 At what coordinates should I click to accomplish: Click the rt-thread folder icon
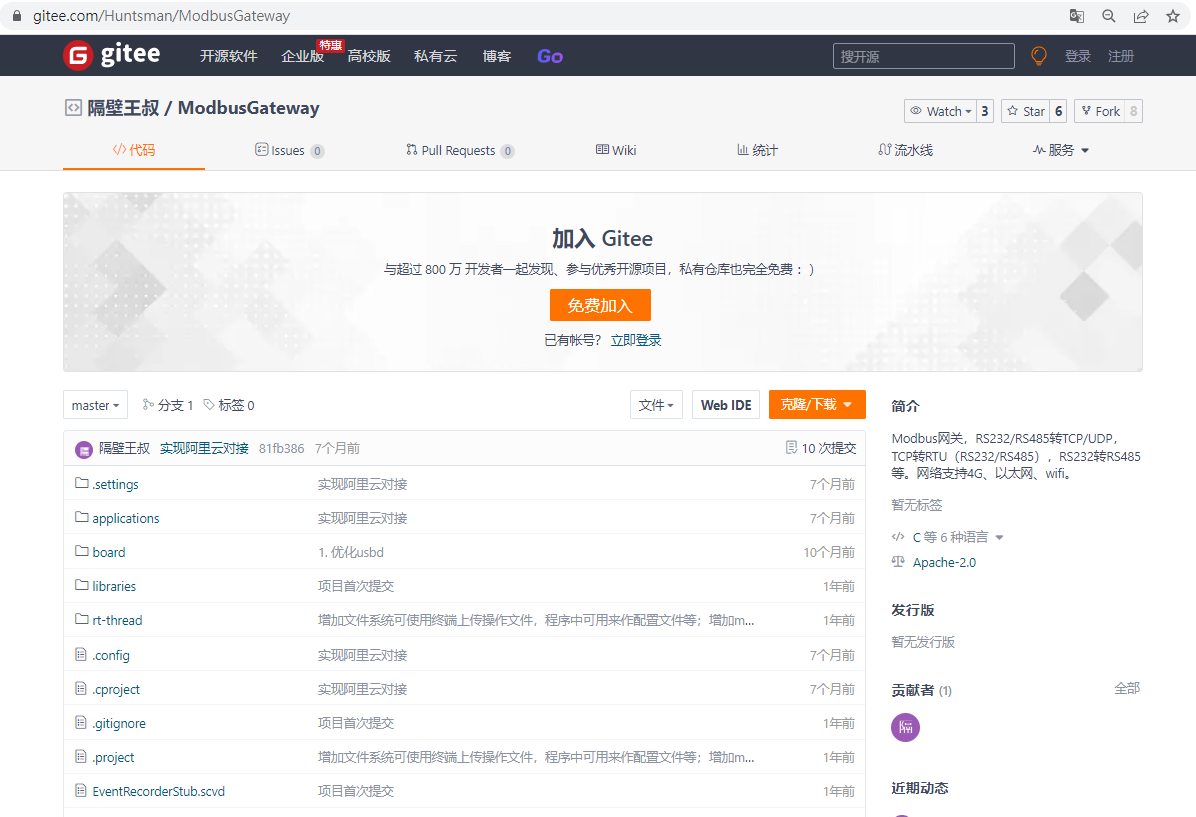[x=82, y=619]
